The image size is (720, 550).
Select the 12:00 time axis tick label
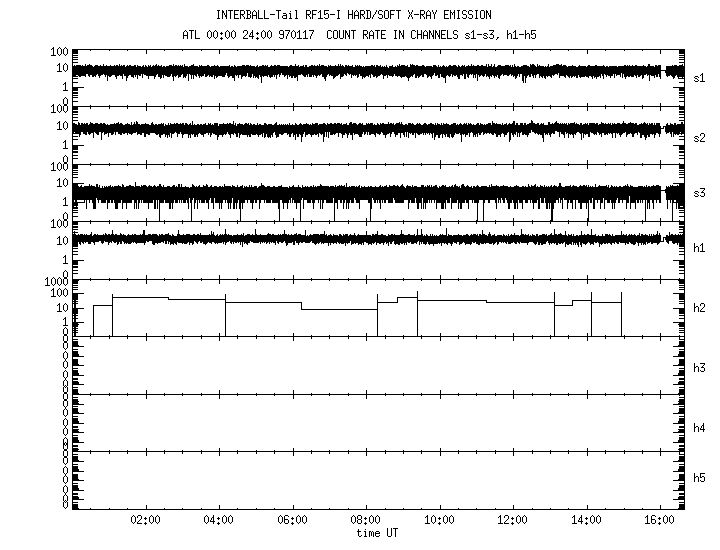(x=512, y=520)
